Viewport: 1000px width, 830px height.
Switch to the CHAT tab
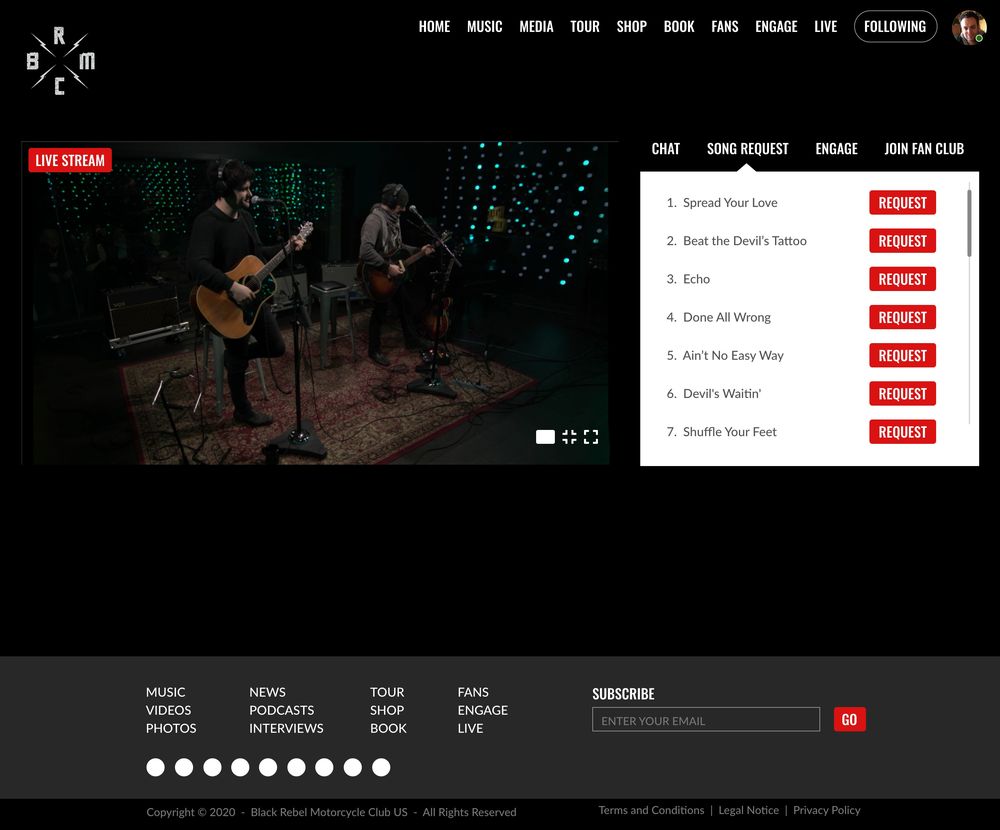(x=666, y=149)
